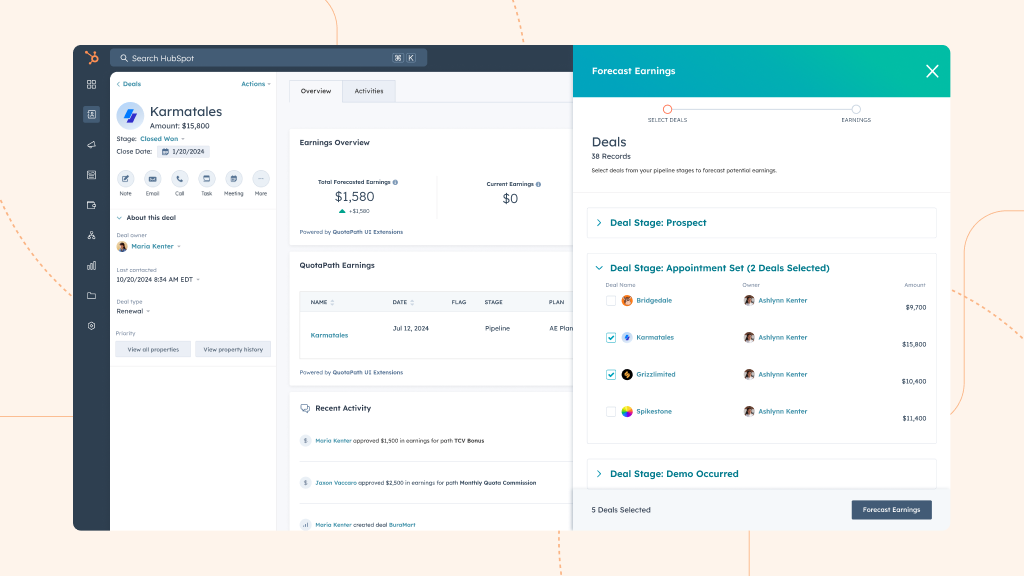Screen dimensions: 1024x576
Task: Click the Task action icon
Action: click(x=206, y=179)
